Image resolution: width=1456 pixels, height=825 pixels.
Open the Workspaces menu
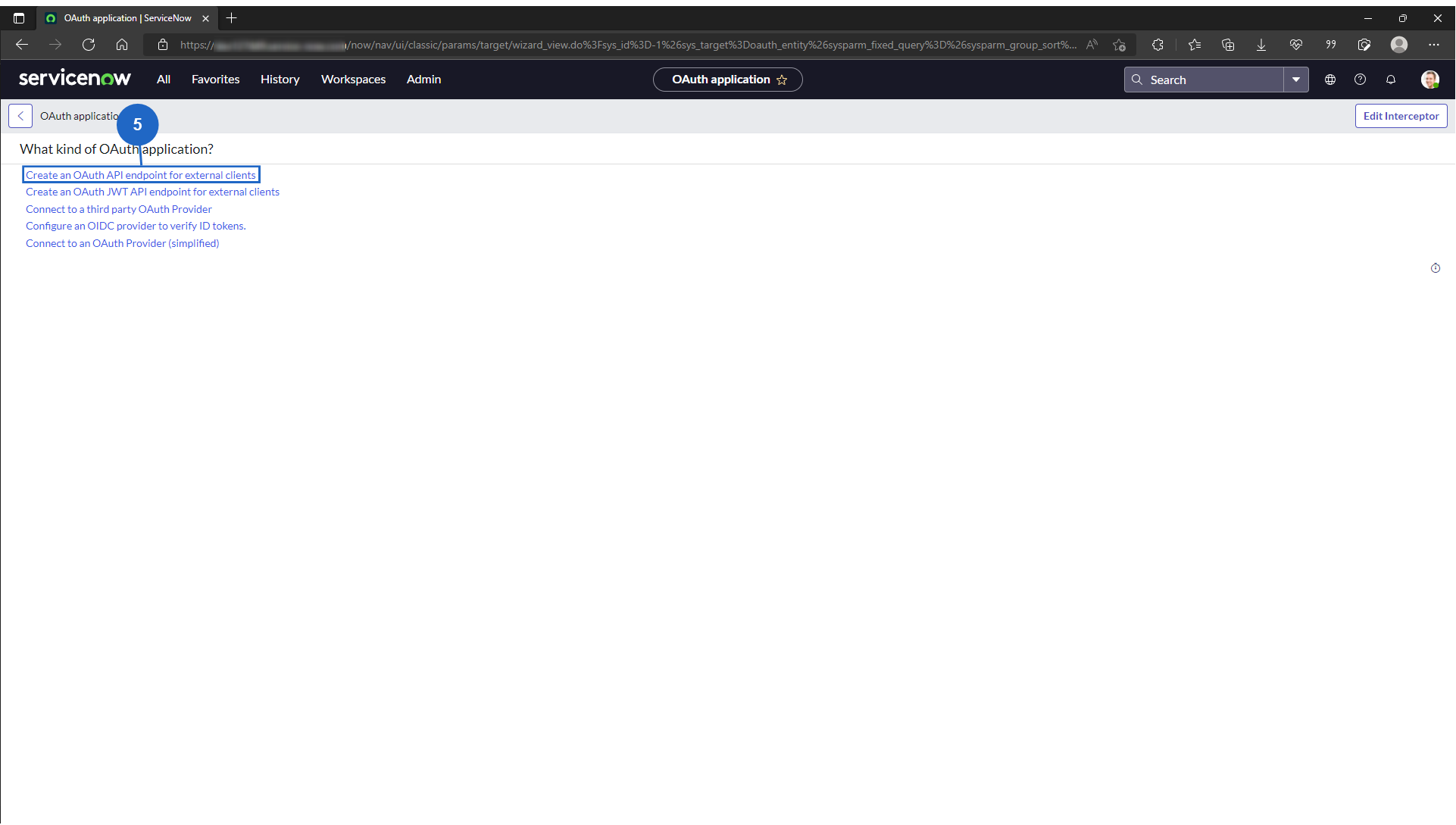coord(353,80)
